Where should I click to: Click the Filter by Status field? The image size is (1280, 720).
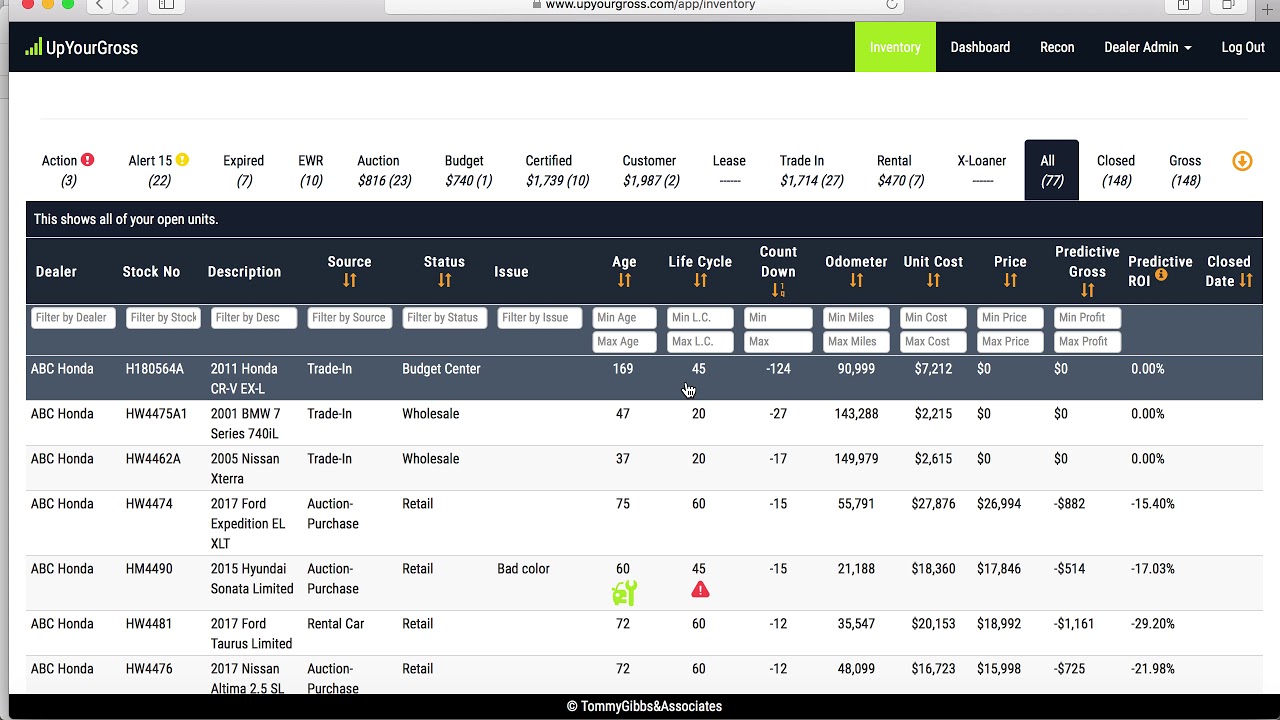444,318
